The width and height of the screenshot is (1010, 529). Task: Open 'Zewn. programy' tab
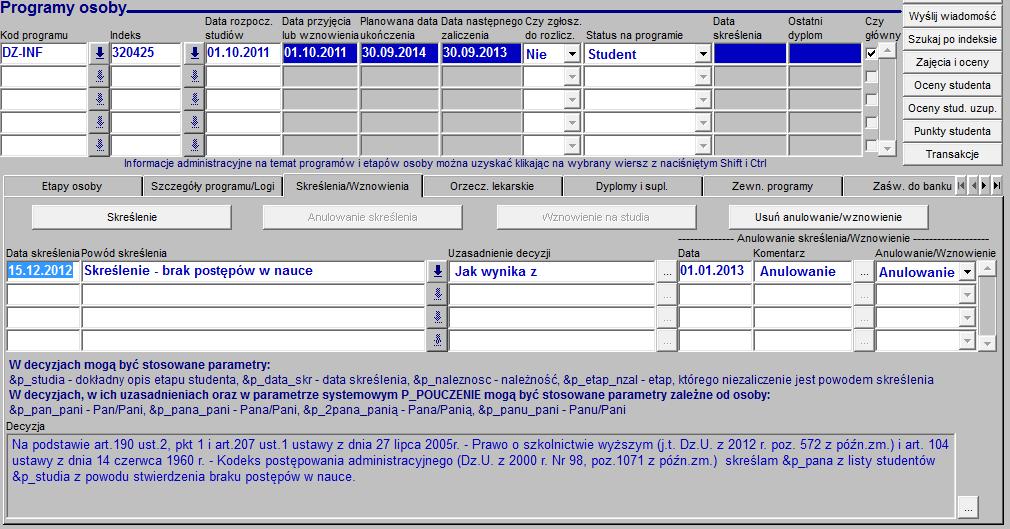tap(772, 186)
